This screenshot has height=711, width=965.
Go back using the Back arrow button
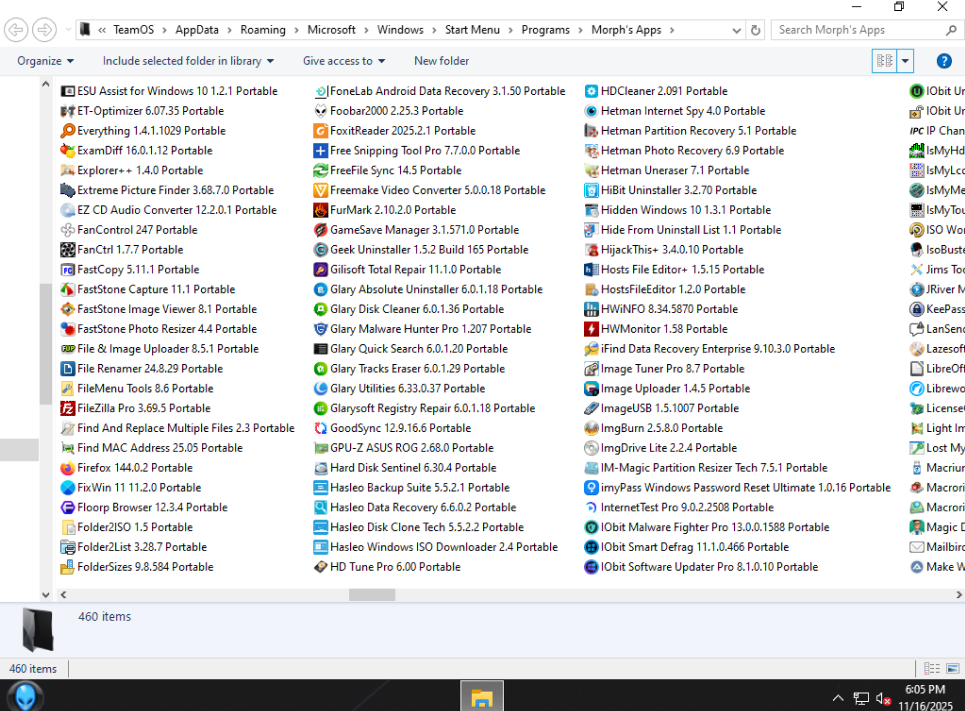point(17,30)
